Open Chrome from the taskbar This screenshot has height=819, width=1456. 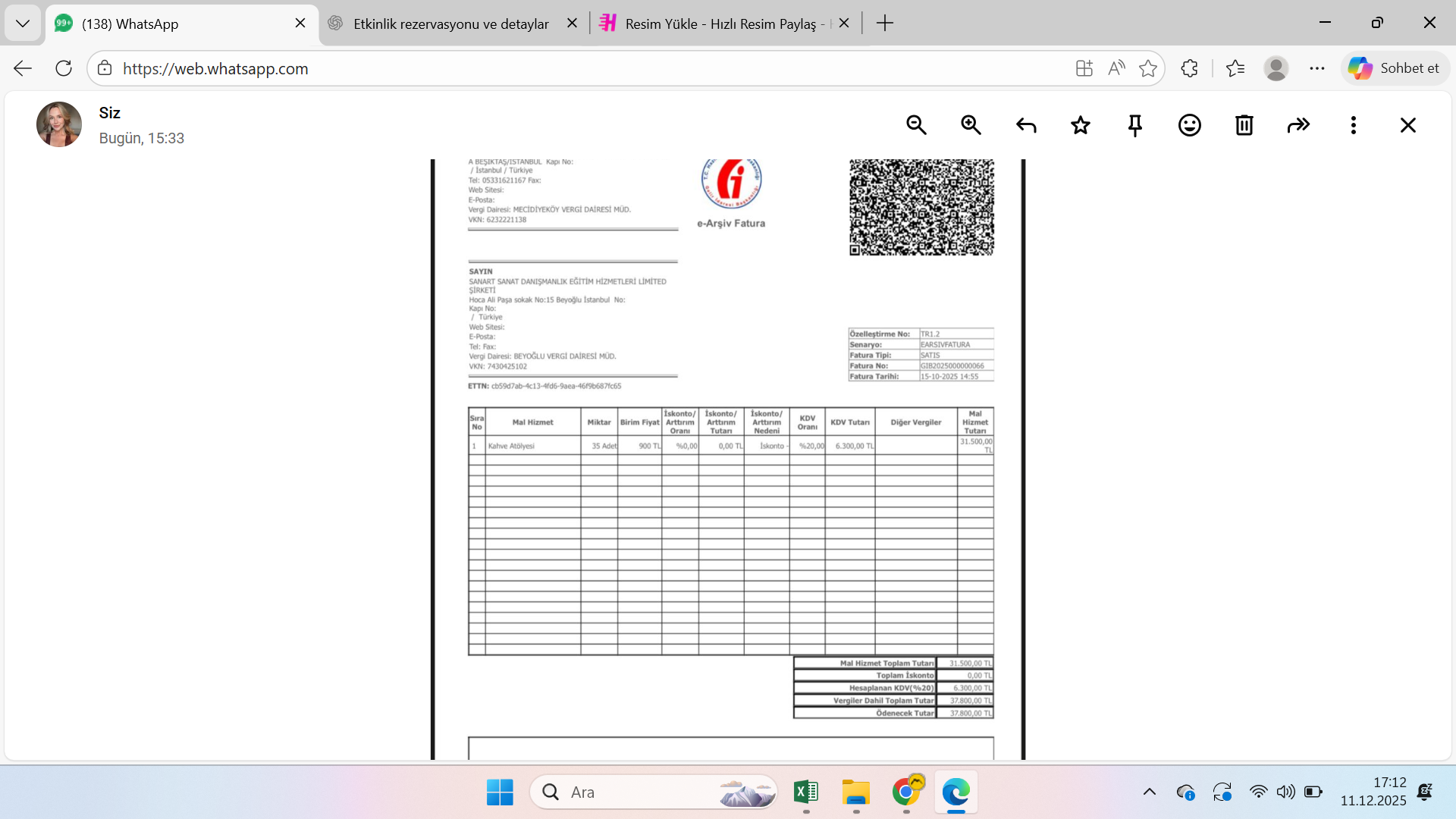coord(906,792)
